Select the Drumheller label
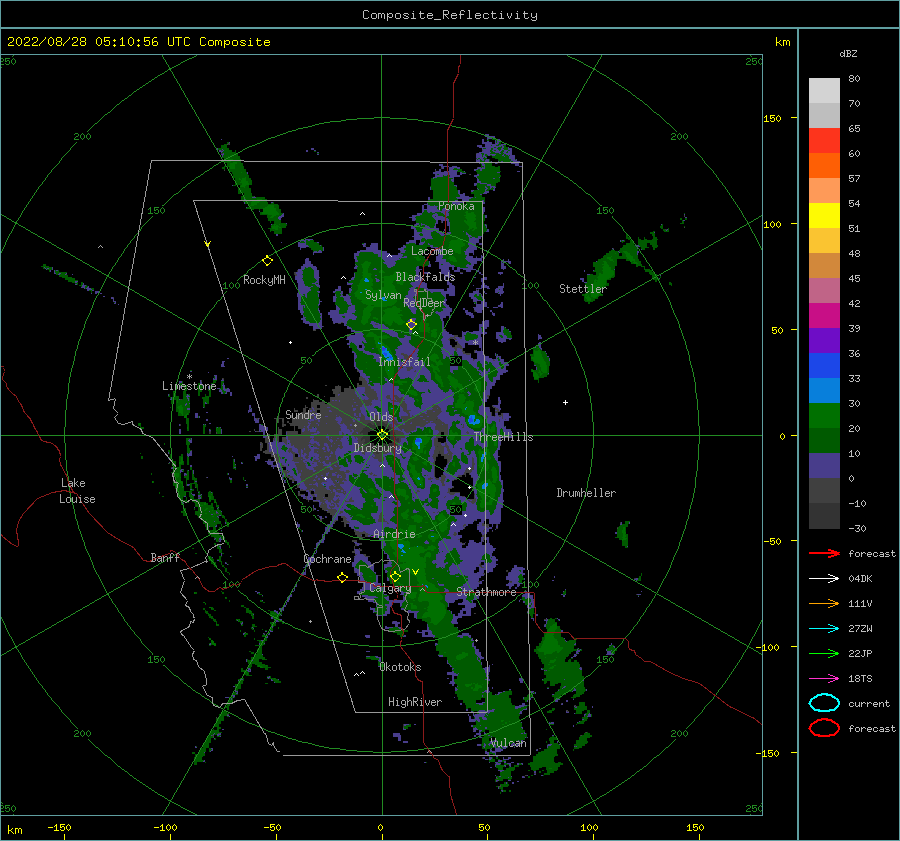The image size is (900, 841). point(586,493)
